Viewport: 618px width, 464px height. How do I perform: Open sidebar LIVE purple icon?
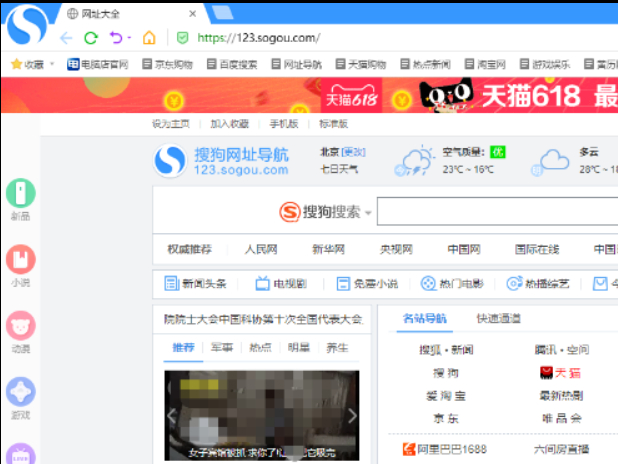[21, 454]
